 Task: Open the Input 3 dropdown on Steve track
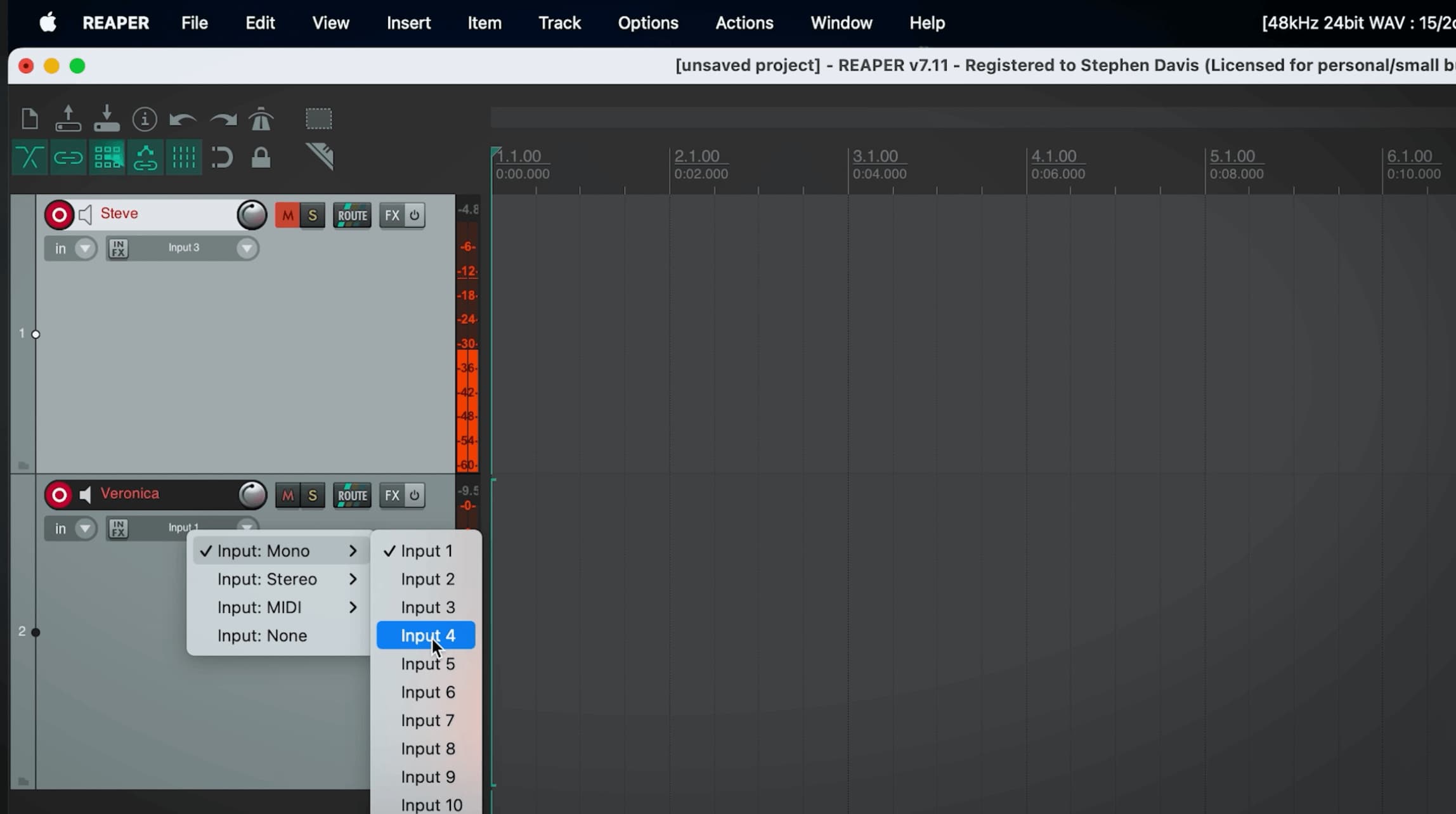[194, 248]
